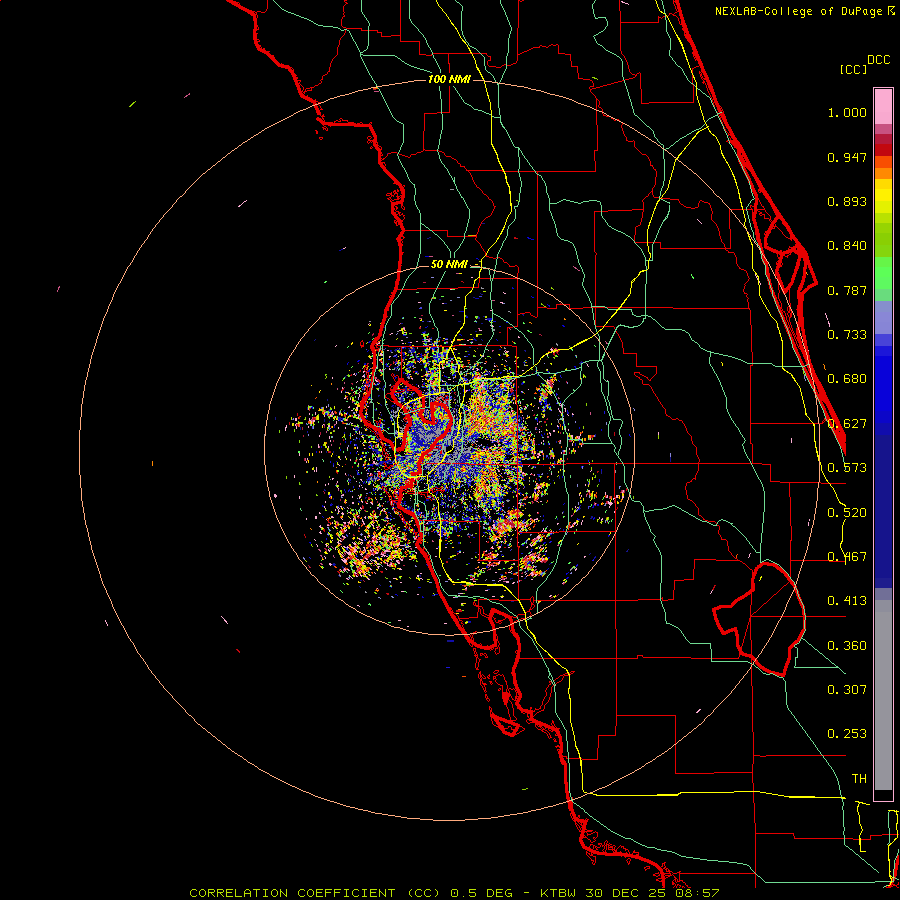900x900 pixels.
Task: Click the TH threshold label on the legend
Action: click(859, 779)
